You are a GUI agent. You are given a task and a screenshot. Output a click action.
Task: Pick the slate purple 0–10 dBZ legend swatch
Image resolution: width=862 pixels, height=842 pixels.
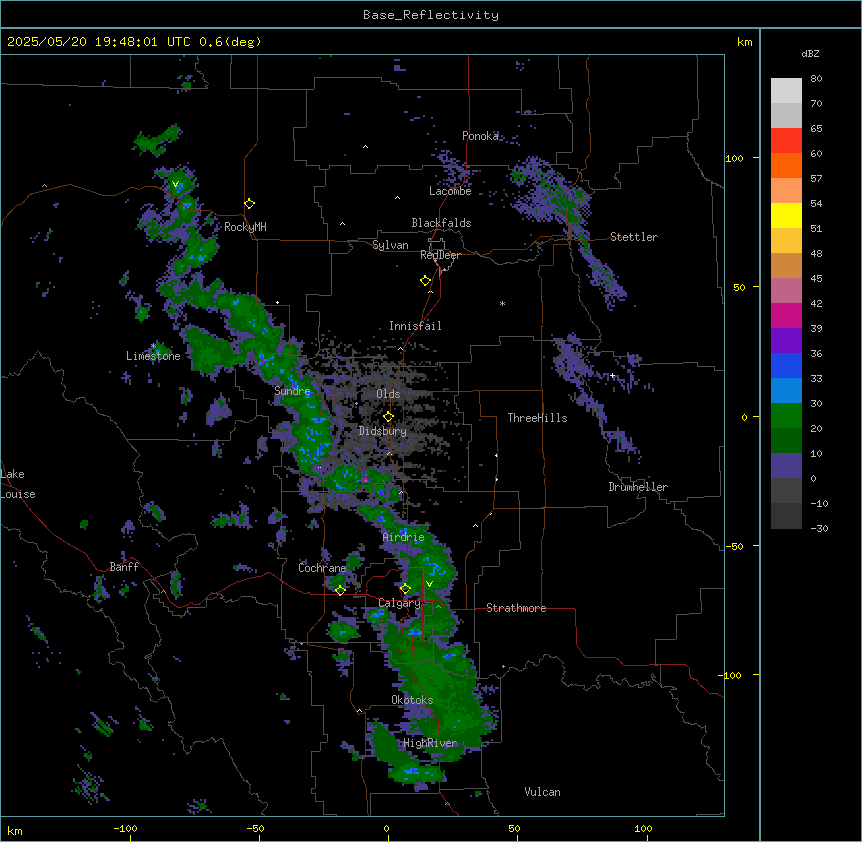786,466
